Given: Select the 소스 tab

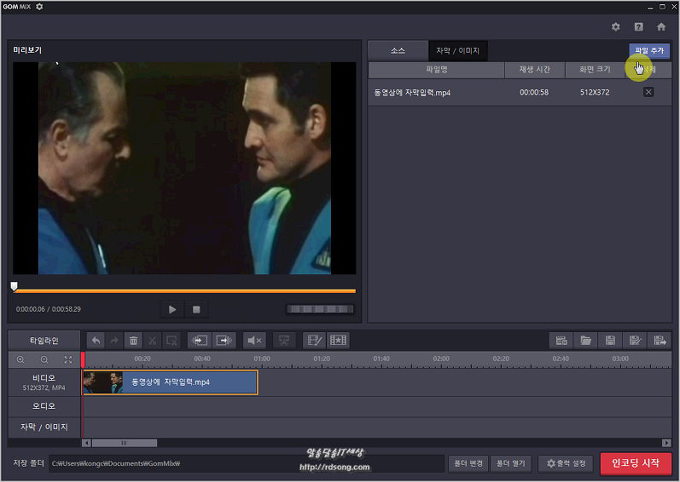Looking at the screenshot, I should (397, 51).
